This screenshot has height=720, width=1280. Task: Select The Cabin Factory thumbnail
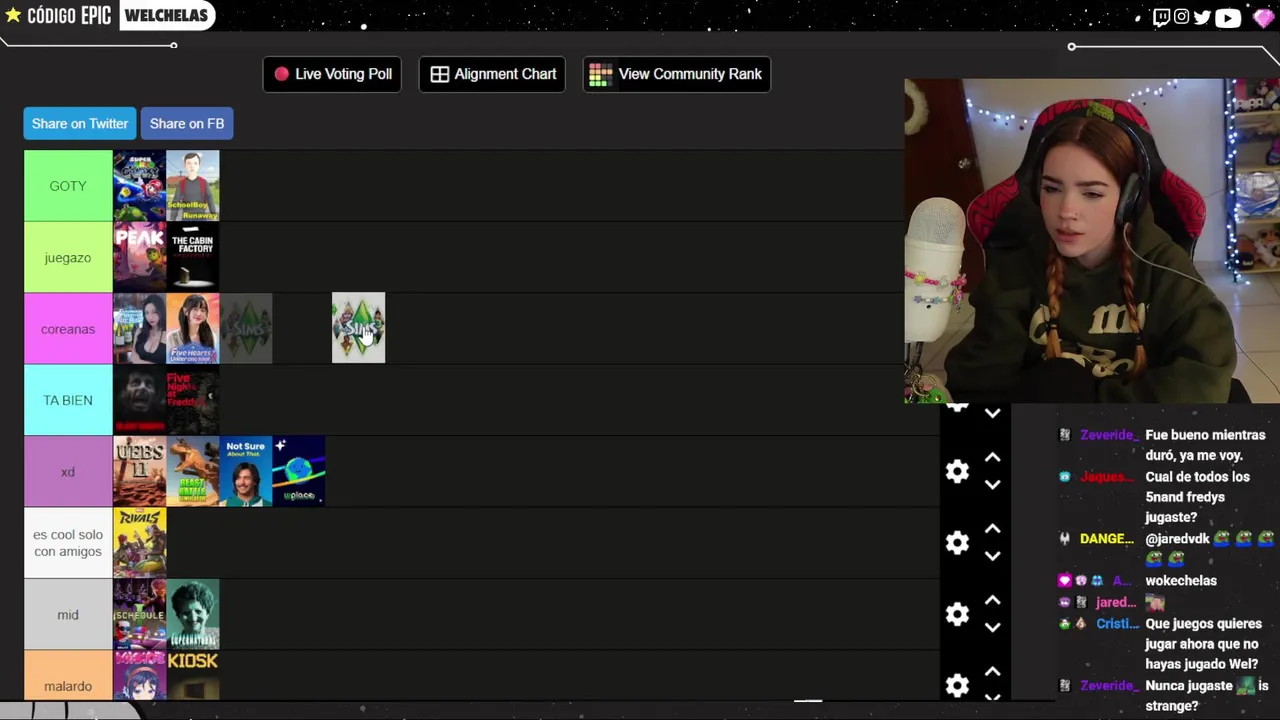point(193,257)
